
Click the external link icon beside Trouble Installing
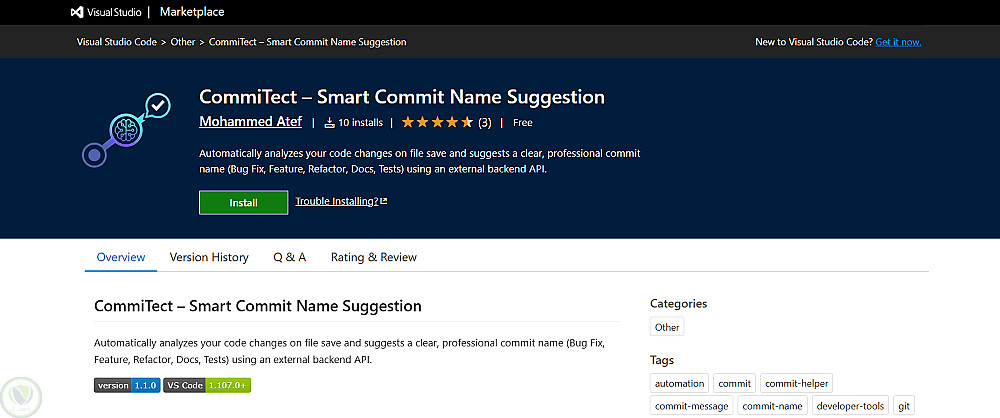(384, 202)
